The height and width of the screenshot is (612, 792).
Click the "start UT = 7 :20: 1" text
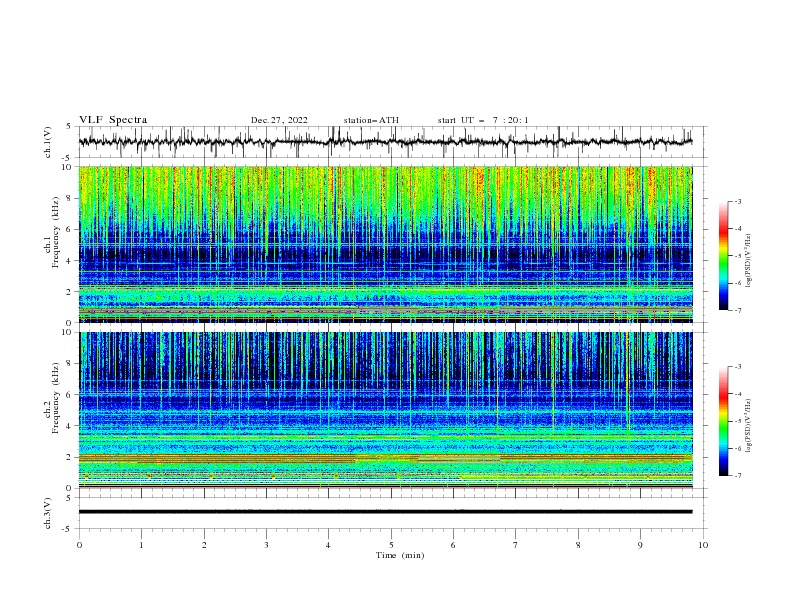point(483,120)
